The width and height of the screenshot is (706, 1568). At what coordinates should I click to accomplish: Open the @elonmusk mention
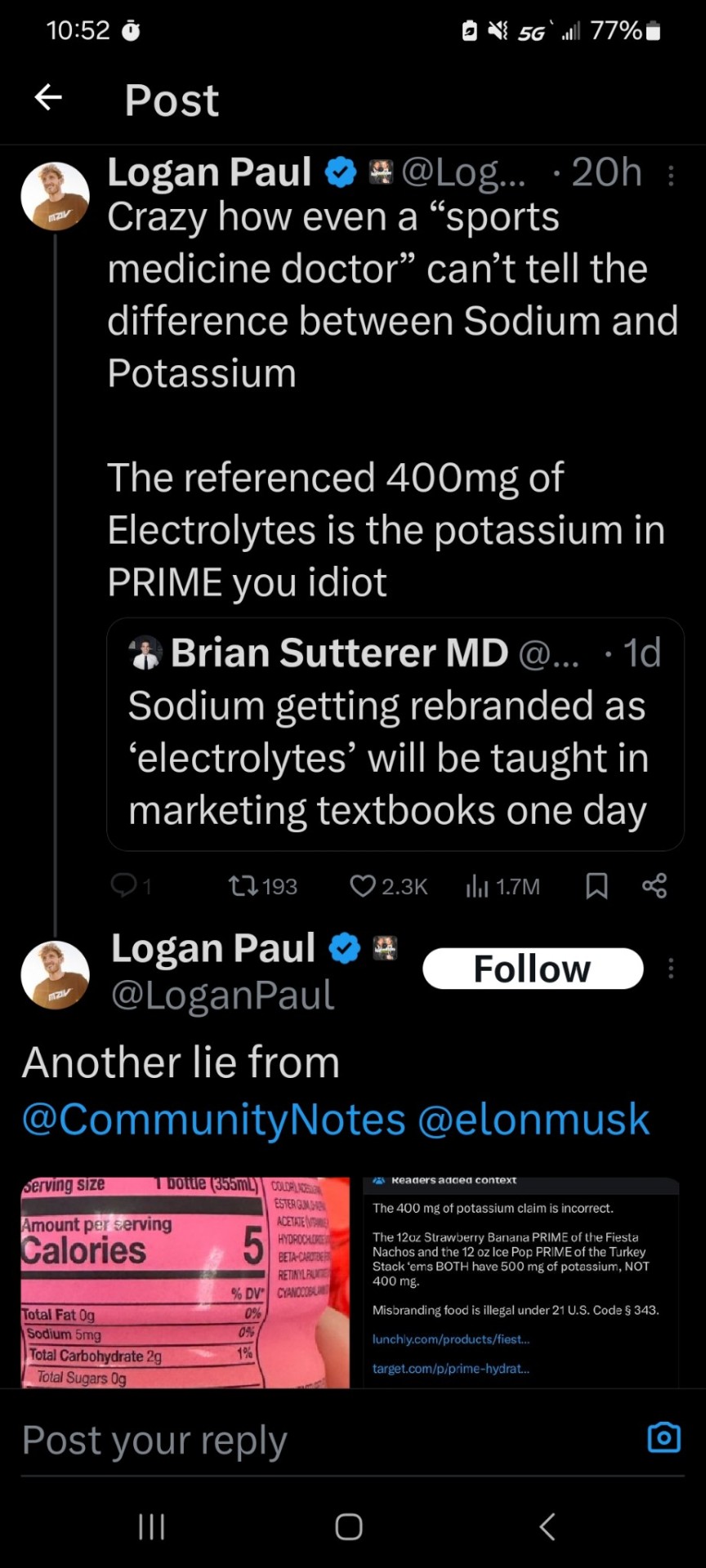click(534, 1120)
